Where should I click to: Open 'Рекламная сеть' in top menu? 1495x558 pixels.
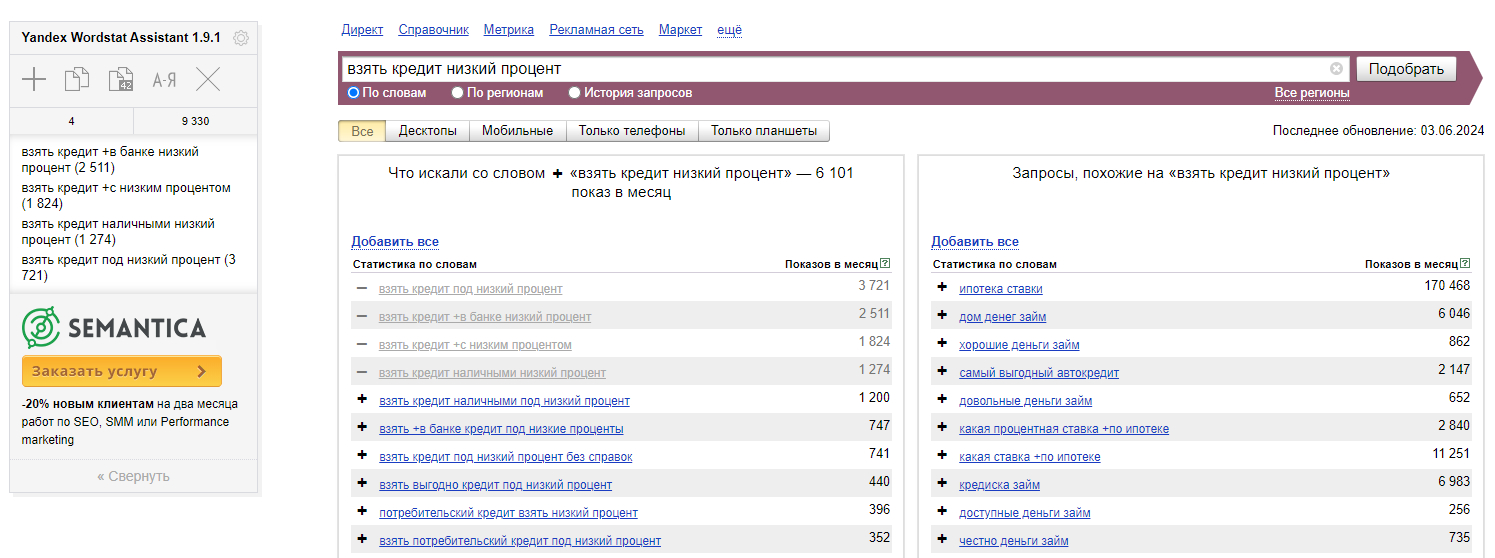click(x=596, y=30)
